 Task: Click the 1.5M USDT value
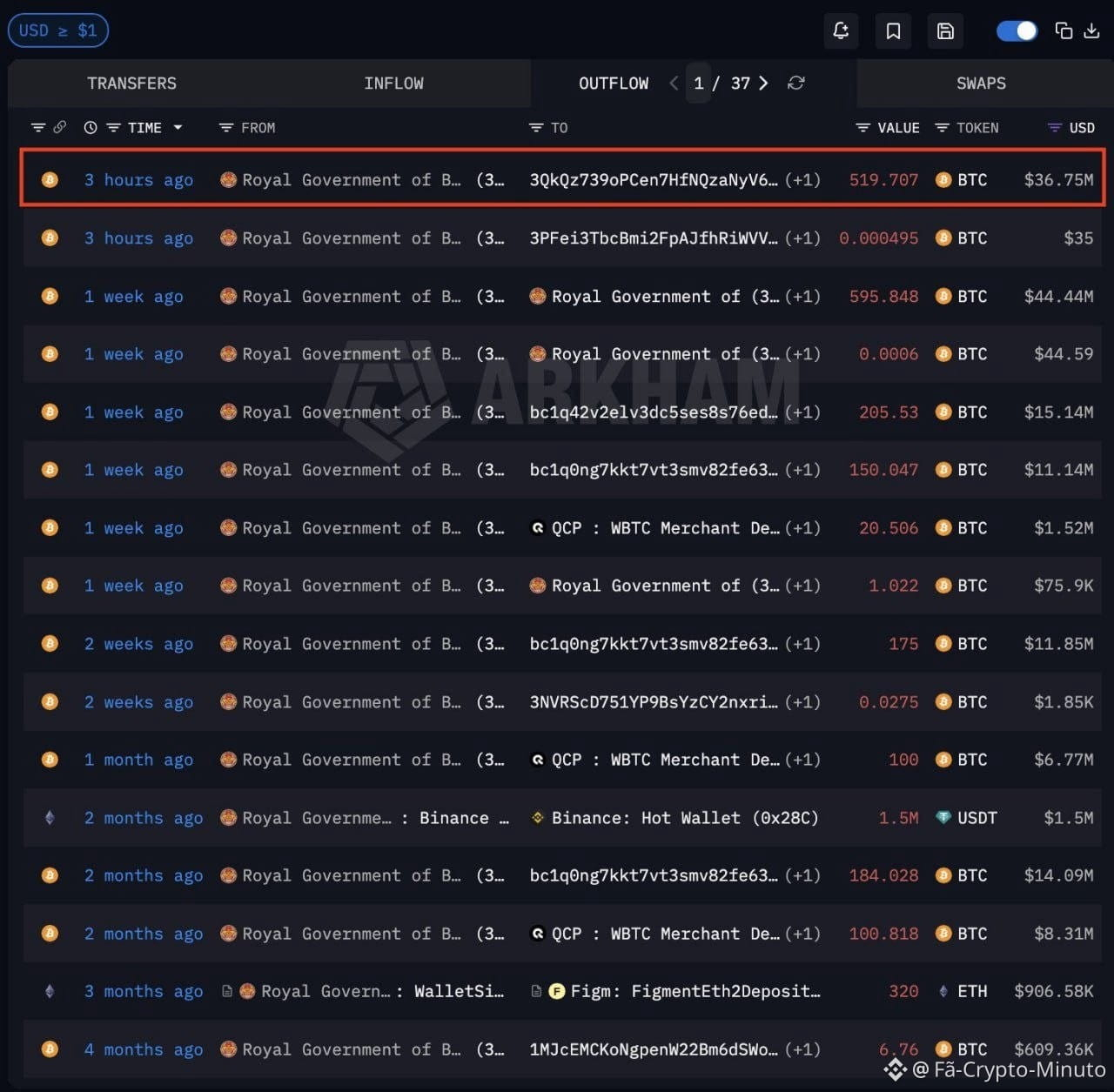click(x=898, y=818)
